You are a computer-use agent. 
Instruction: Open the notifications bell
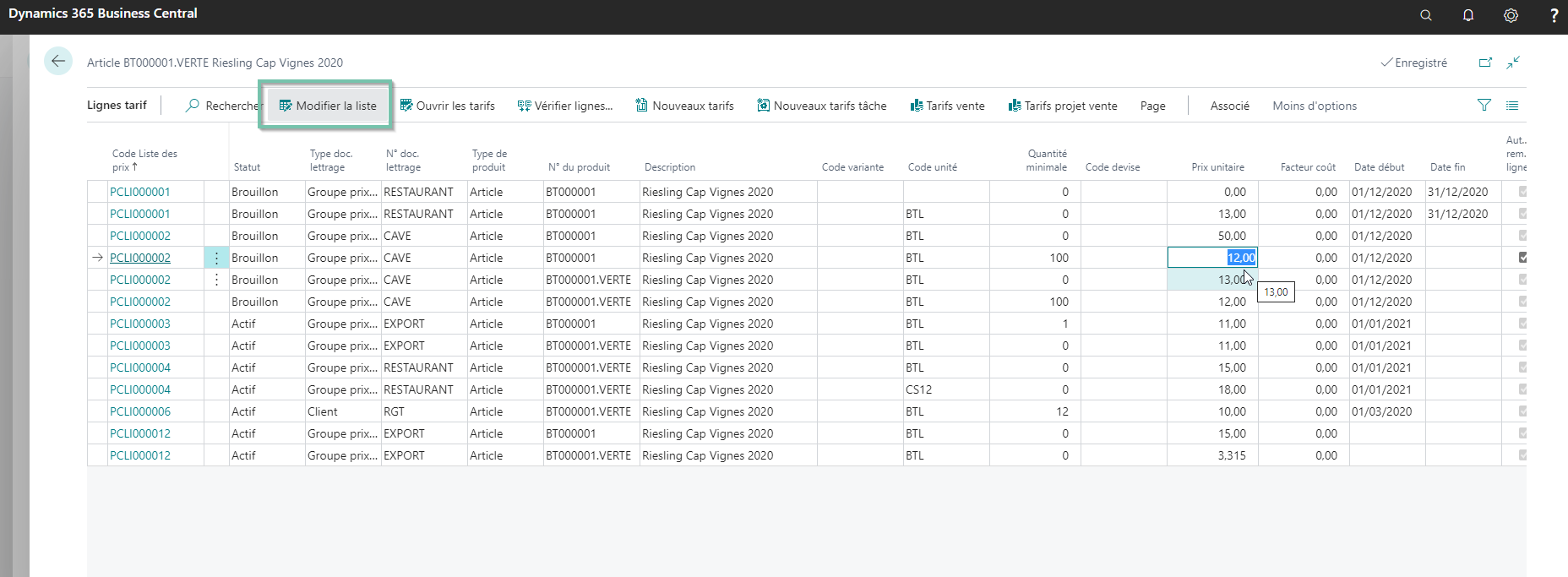[x=1468, y=15]
